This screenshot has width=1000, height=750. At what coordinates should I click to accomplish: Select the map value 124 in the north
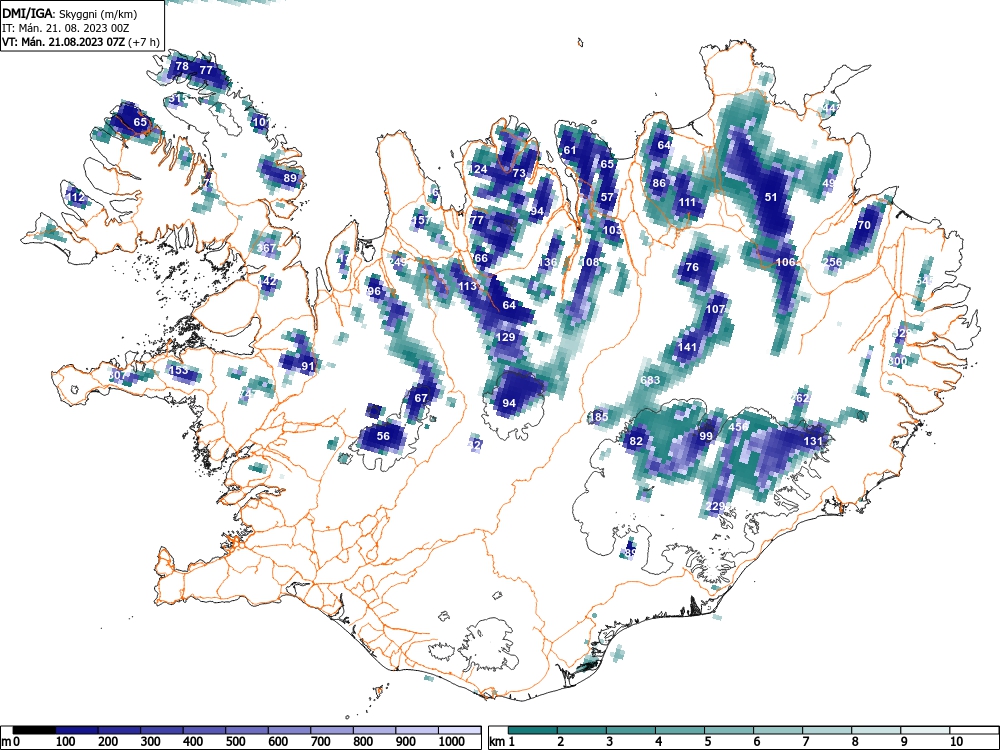(478, 169)
